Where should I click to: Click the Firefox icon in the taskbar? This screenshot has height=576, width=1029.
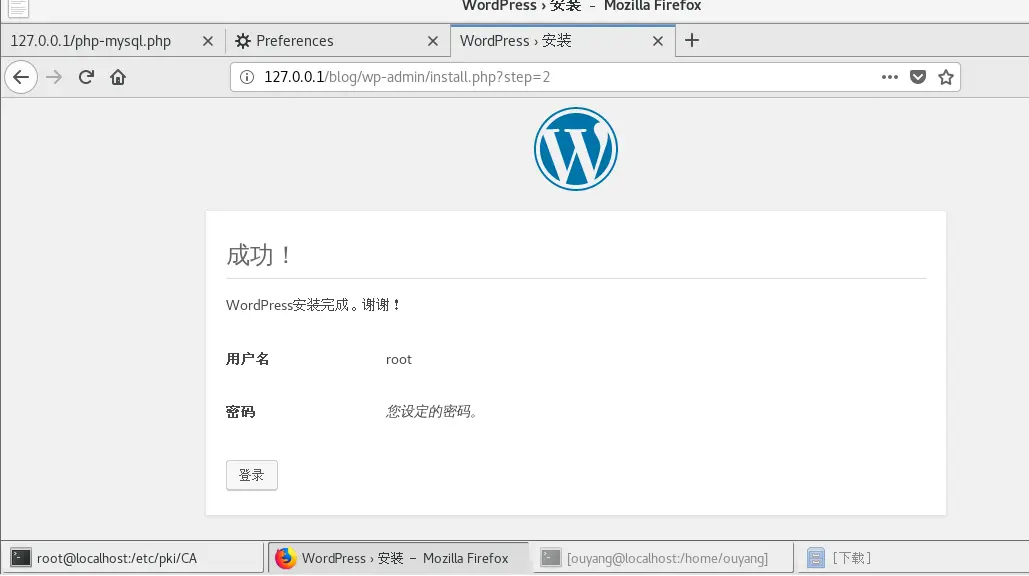(x=285, y=558)
